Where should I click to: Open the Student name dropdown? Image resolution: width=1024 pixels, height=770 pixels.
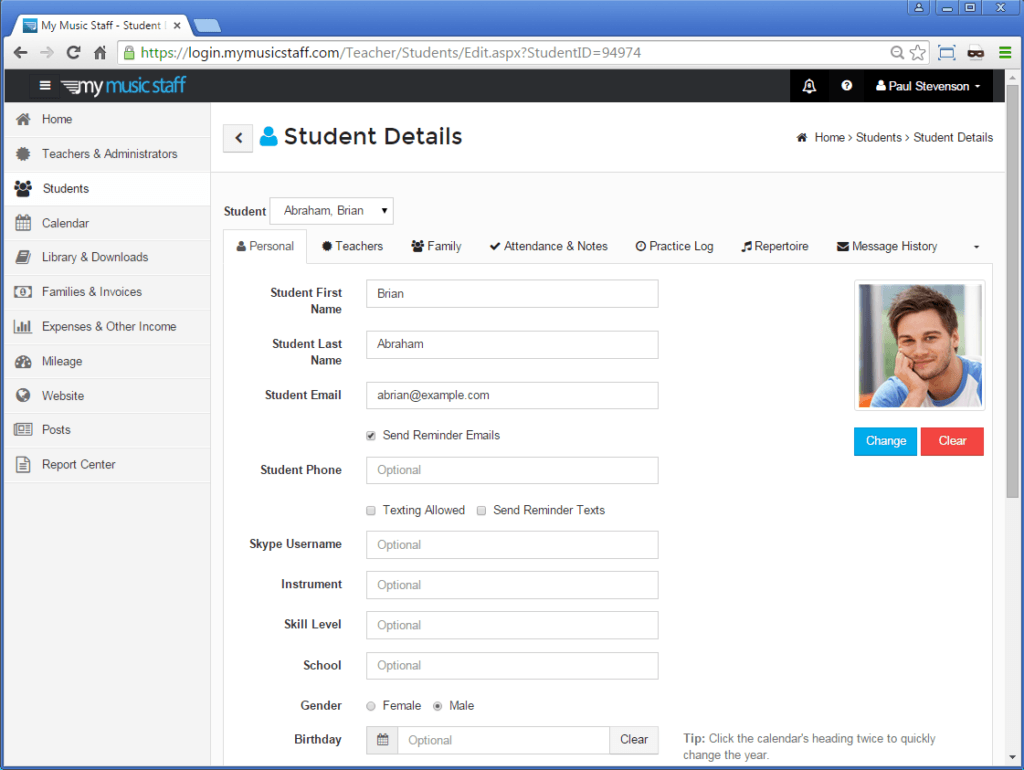coord(331,210)
